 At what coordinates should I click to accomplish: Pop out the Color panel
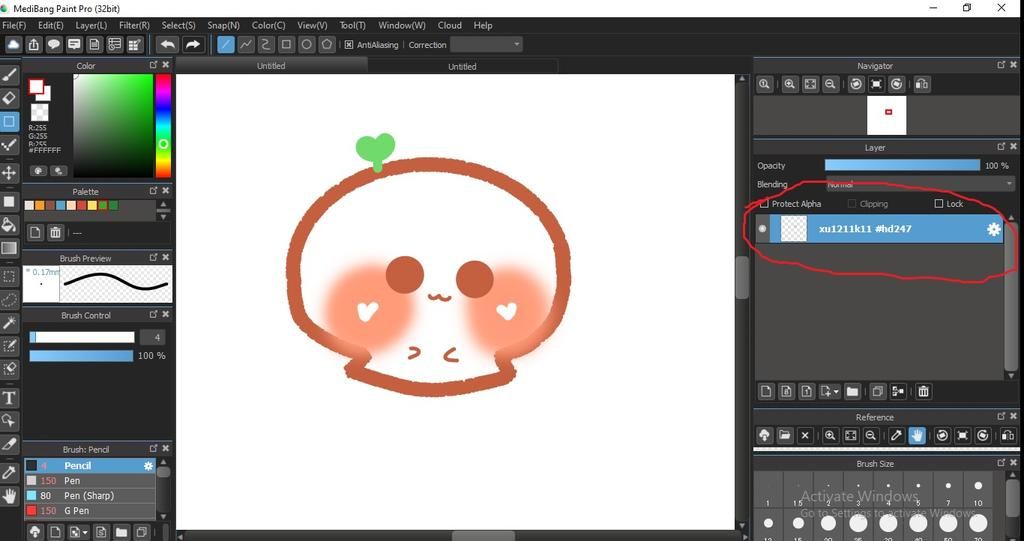click(153, 65)
